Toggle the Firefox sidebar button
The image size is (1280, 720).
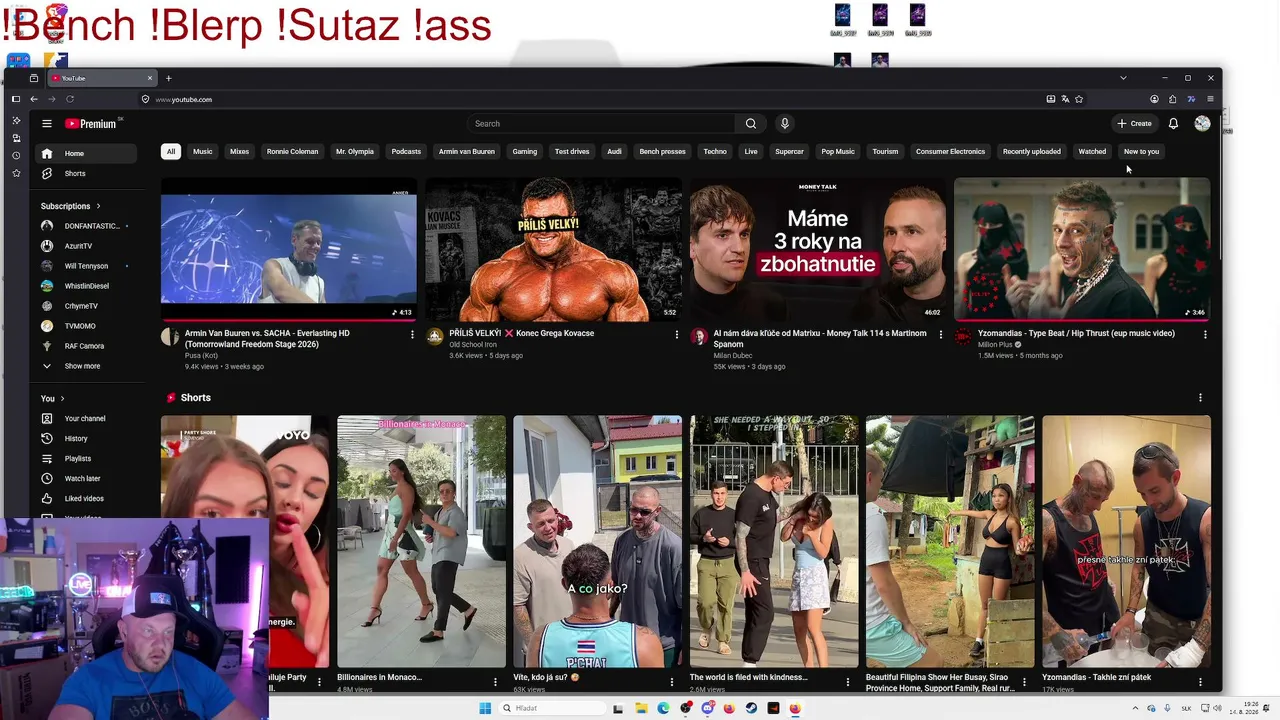pos(16,99)
